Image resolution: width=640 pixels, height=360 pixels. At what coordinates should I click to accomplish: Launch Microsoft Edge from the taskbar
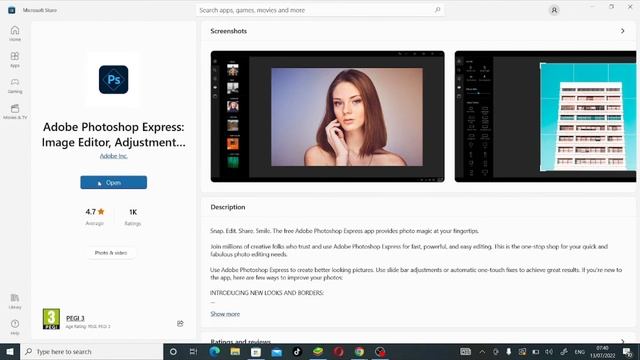(x=214, y=351)
